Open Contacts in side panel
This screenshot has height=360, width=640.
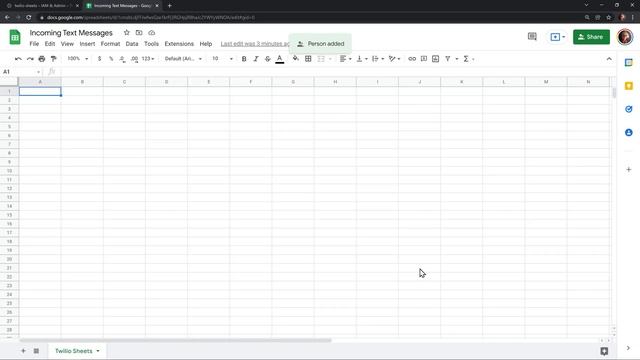pyautogui.click(x=629, y=132)
